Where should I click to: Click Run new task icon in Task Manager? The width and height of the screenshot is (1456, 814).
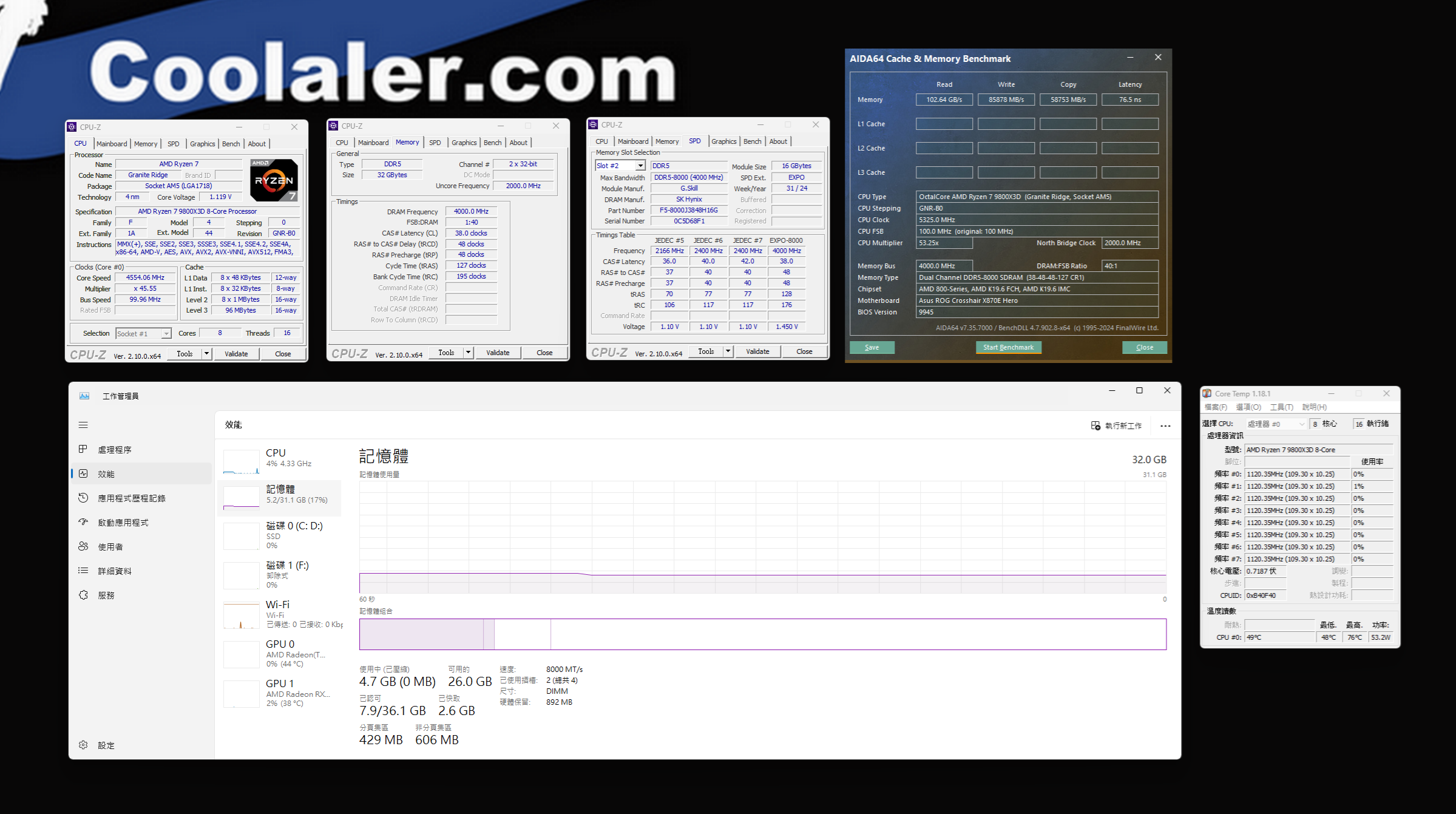1095,426
